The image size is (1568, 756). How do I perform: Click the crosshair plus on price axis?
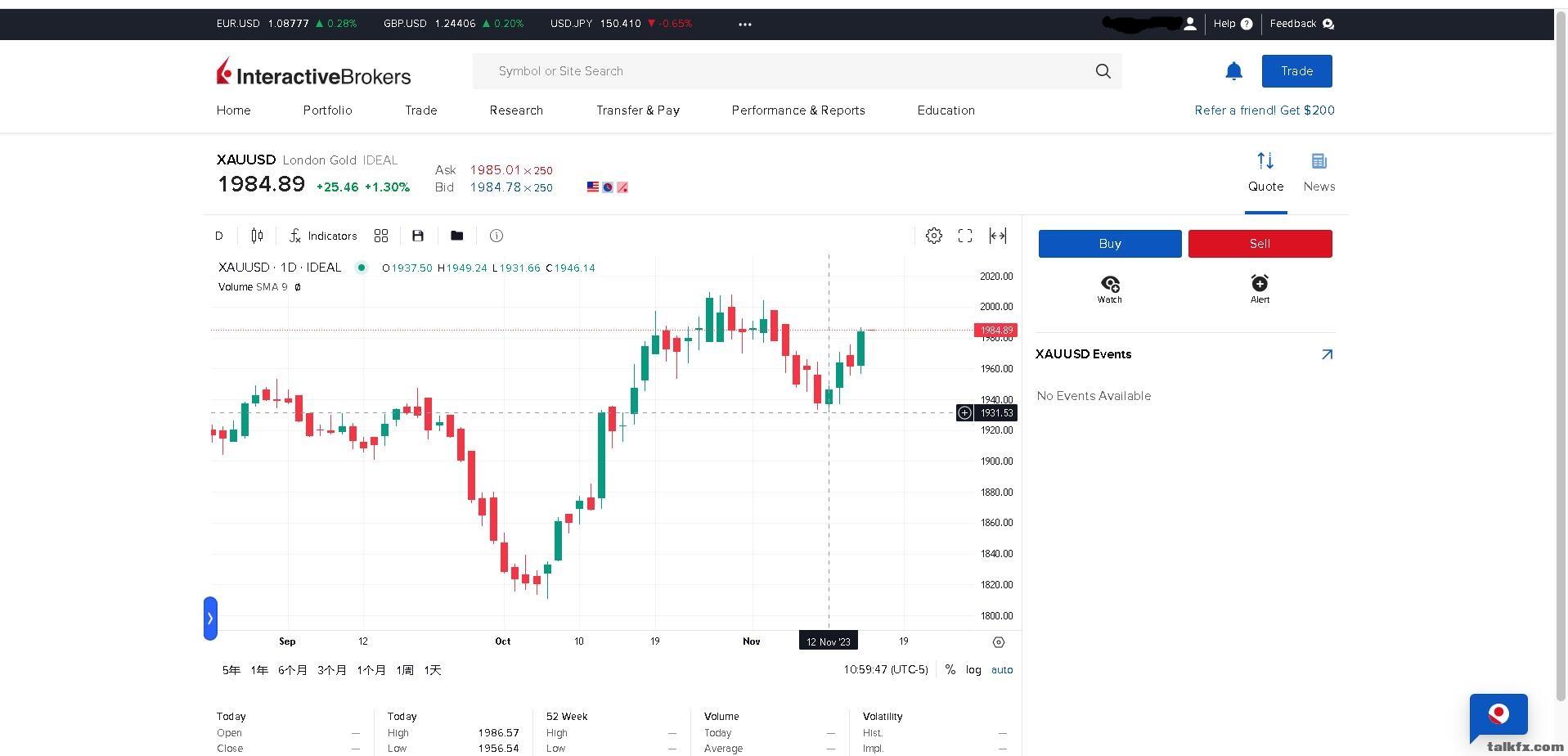(x=964, y=413)
